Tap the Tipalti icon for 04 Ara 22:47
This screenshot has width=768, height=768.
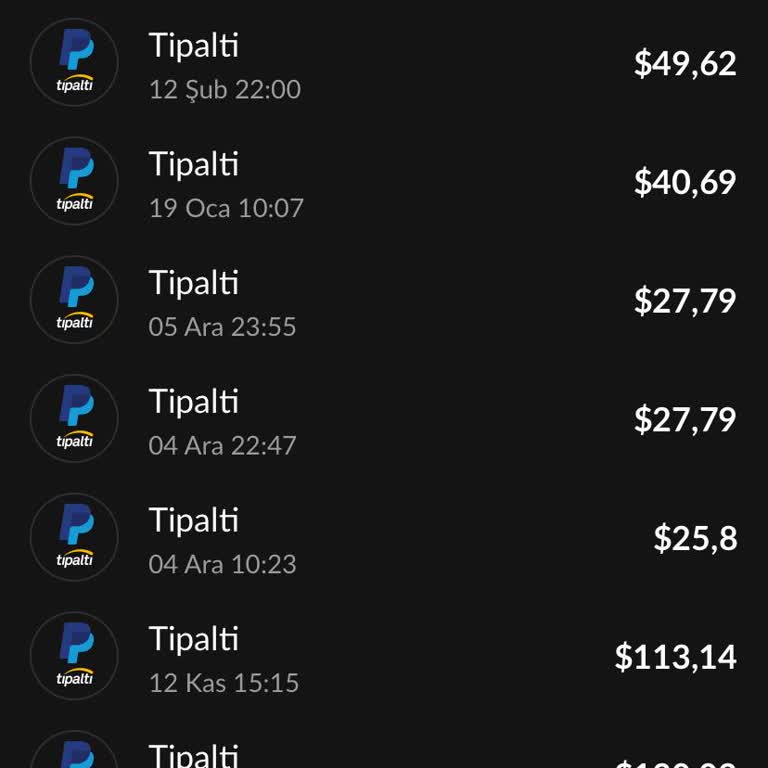tap(75, 419)
